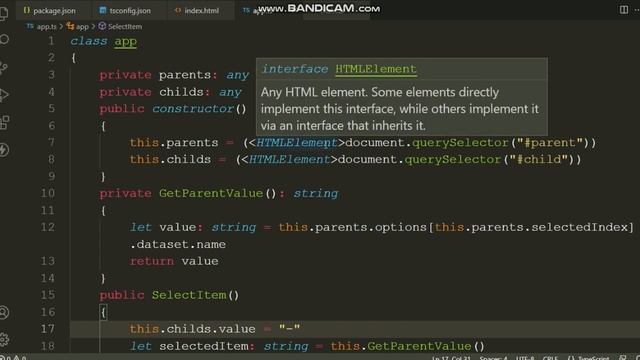This screenshot has height=360, width=640.
Task: Open the Explorer view in the activity bar
Action: (x=3, y=13)
